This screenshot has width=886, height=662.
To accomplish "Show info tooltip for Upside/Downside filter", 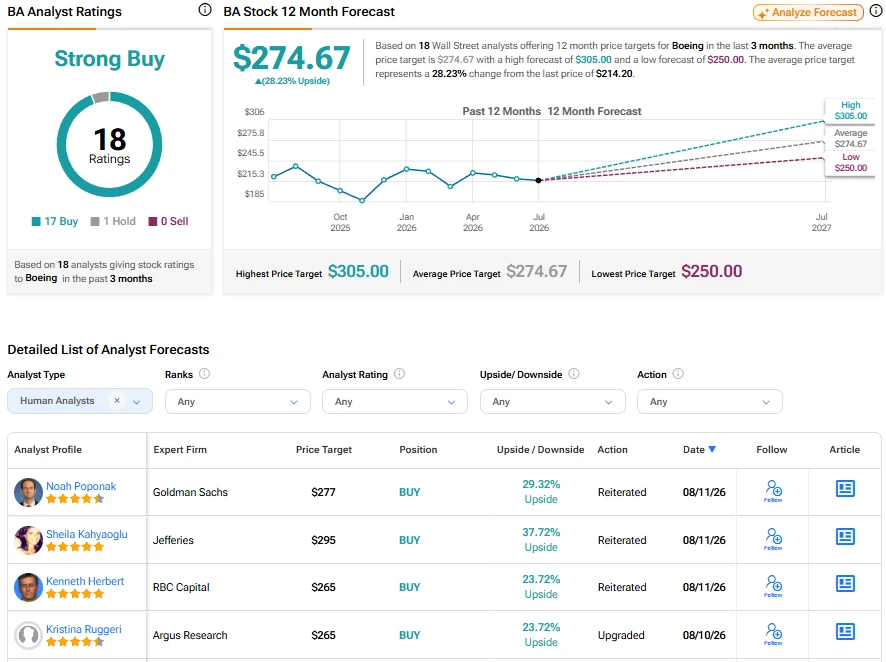I will 574,374.
